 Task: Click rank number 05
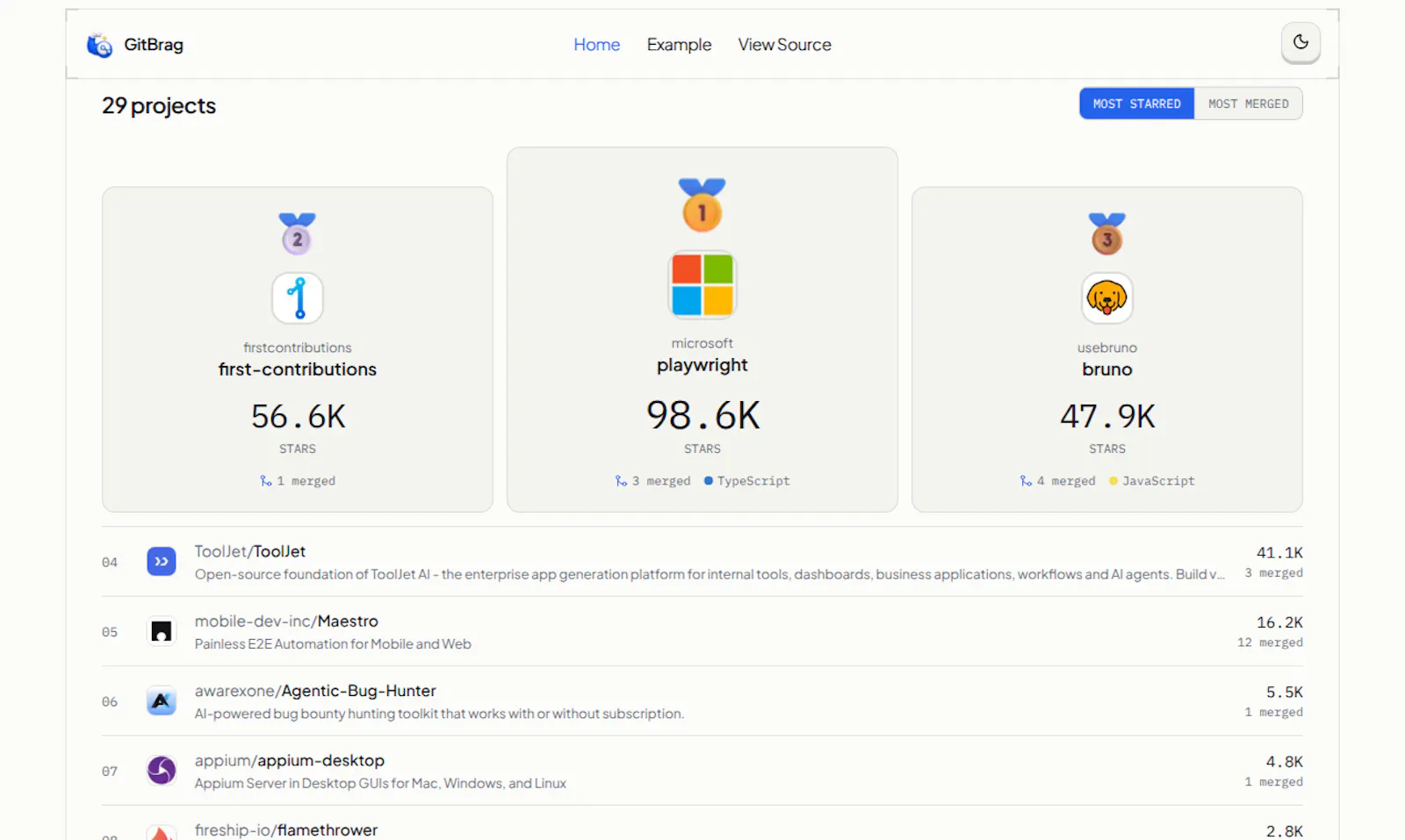pos(110,632)
